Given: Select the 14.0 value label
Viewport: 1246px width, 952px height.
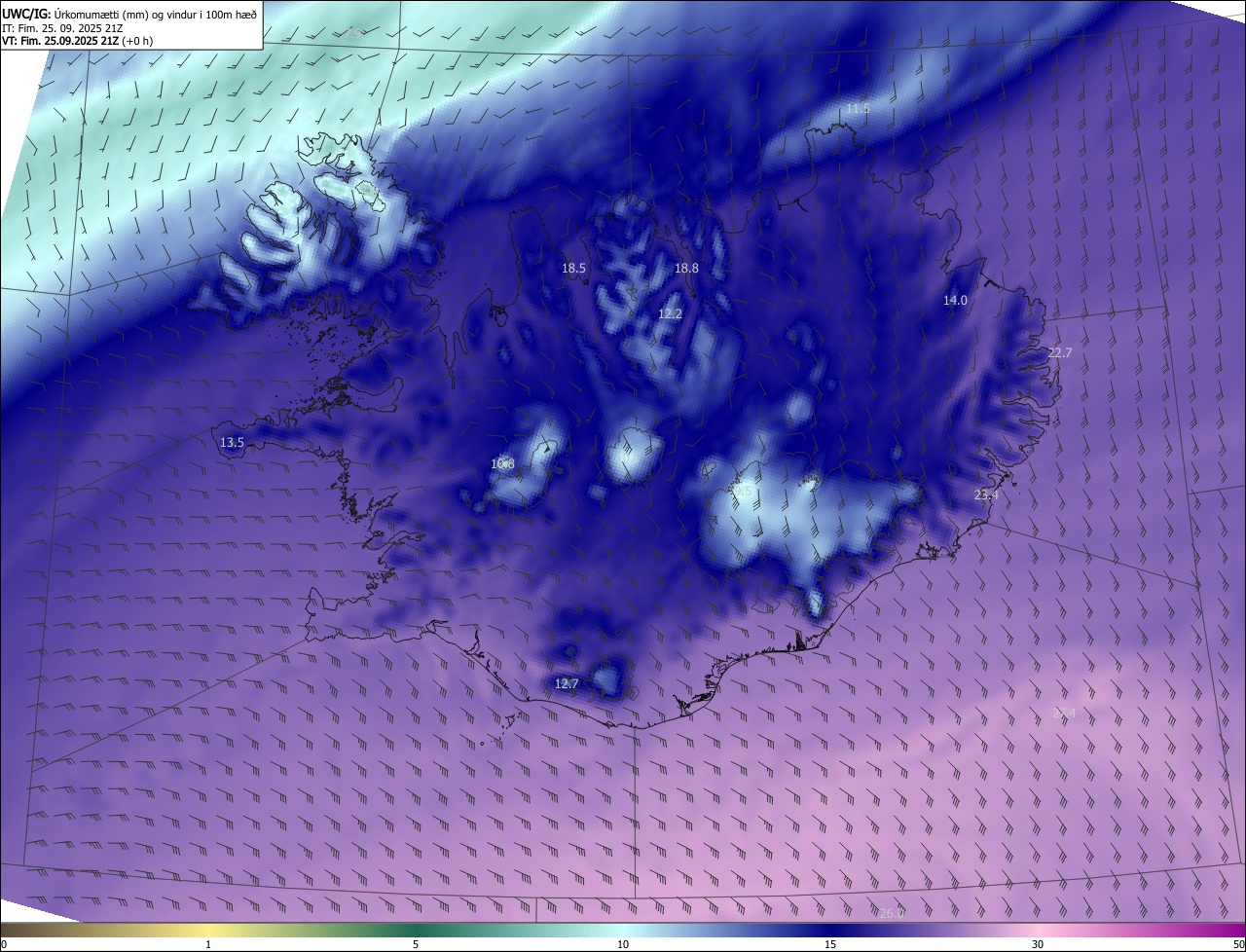Looking at the screenshot, I should pyautogui.click(x=955, y=301).
